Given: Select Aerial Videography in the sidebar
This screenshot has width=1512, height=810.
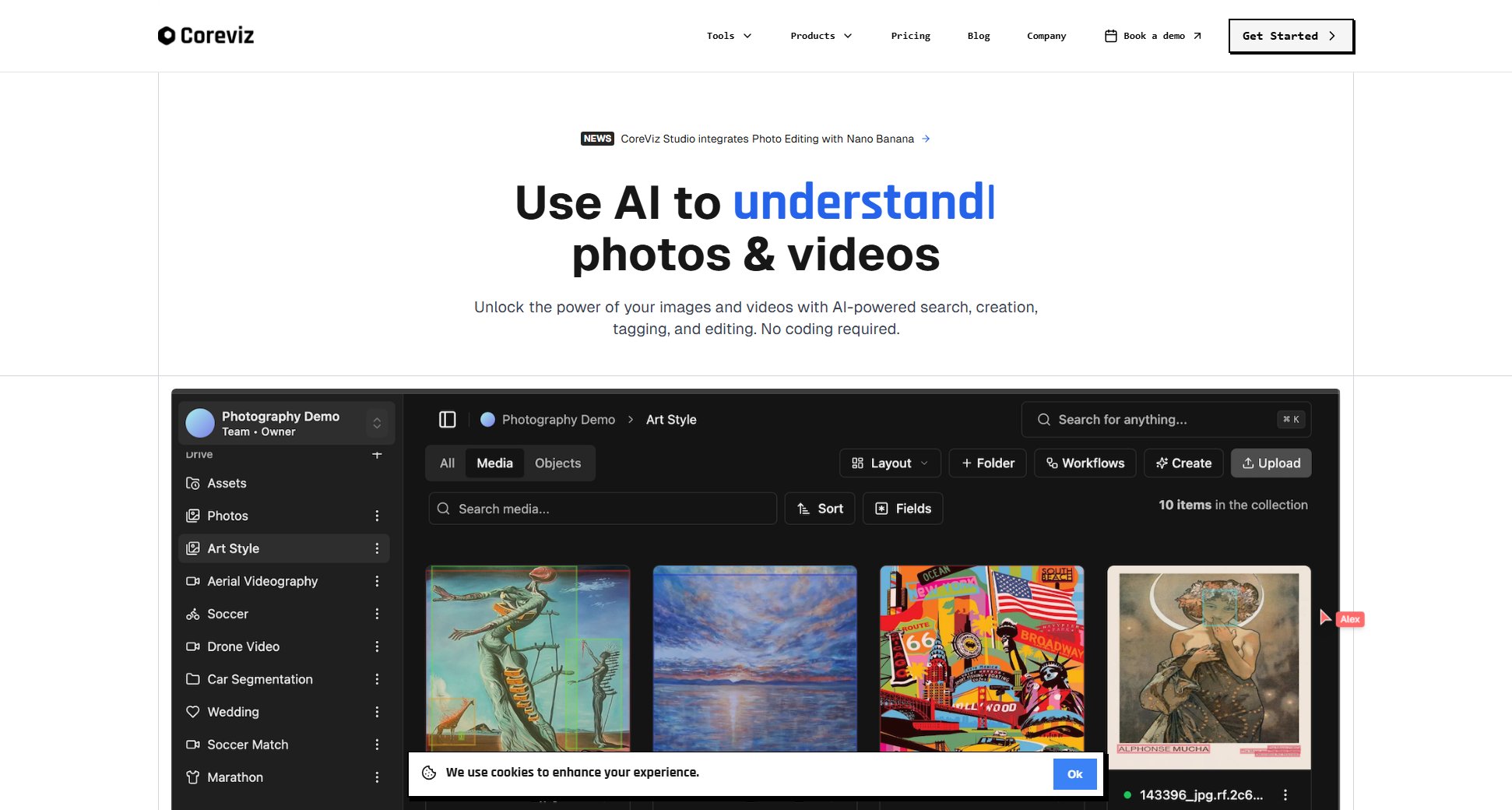Looking at the screenshot, I should [262, 581].
